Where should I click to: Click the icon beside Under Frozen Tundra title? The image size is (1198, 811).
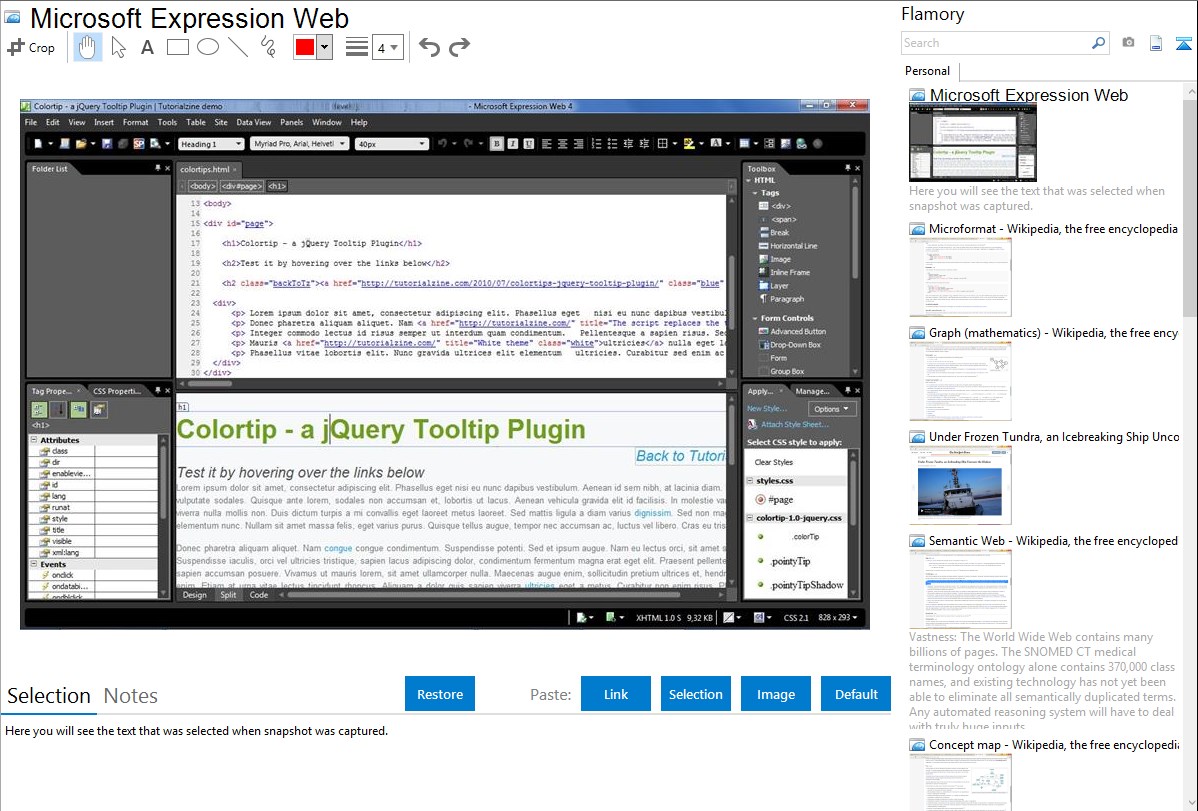coord(917,436)
